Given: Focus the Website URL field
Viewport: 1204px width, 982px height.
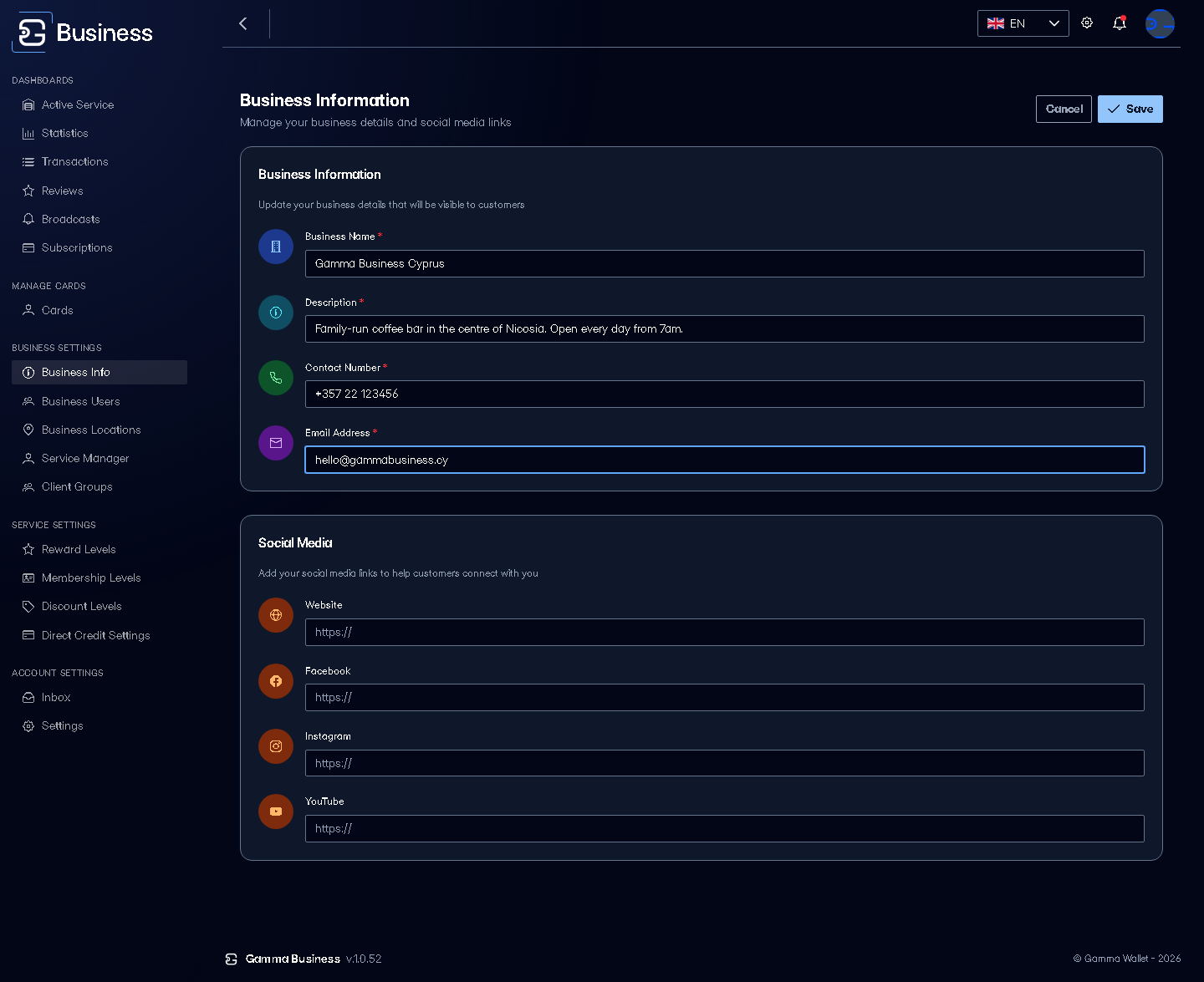Looking at the screenshot, I should coord(725,633).
